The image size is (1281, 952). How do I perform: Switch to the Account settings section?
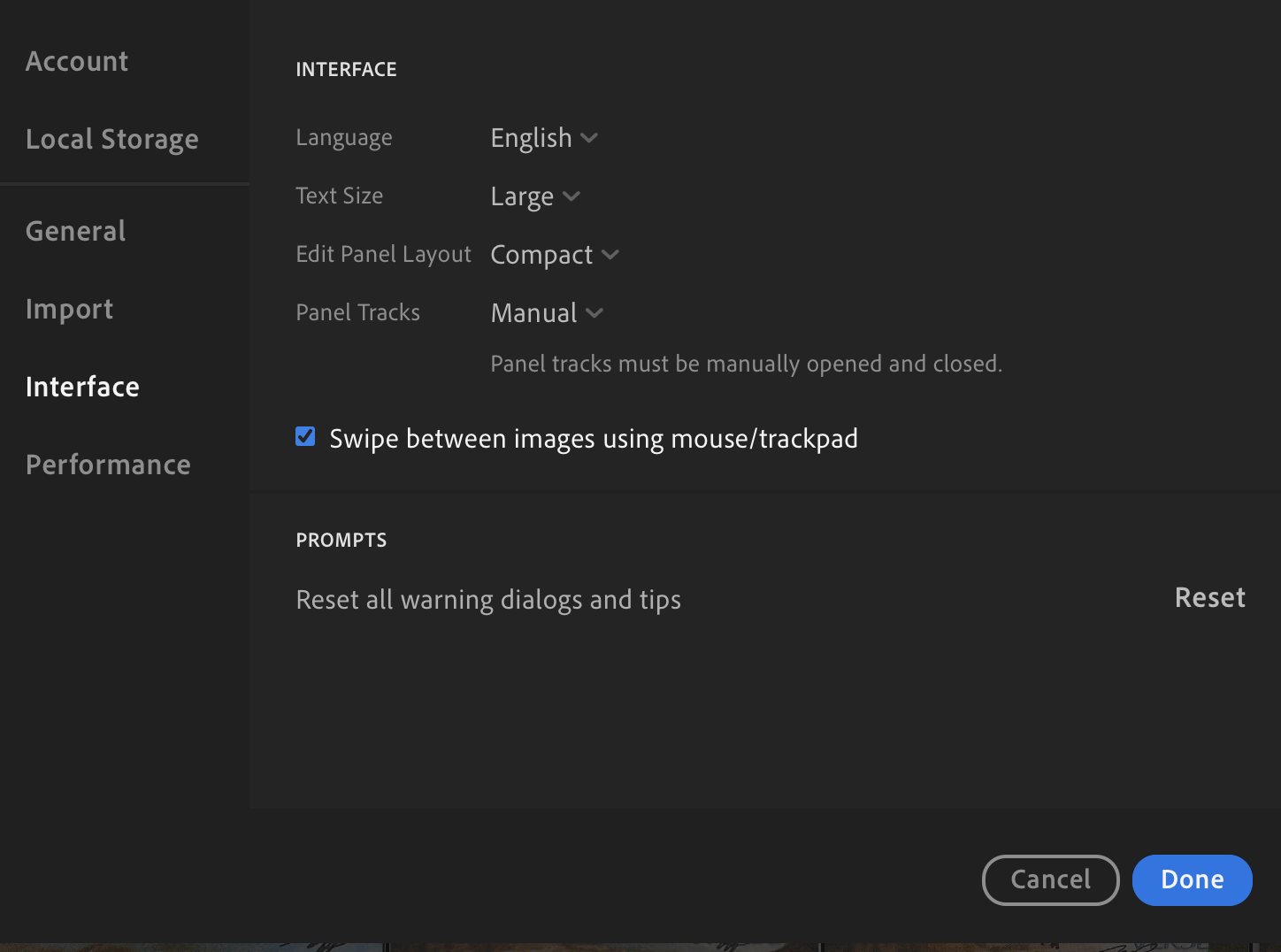[77, 60]
